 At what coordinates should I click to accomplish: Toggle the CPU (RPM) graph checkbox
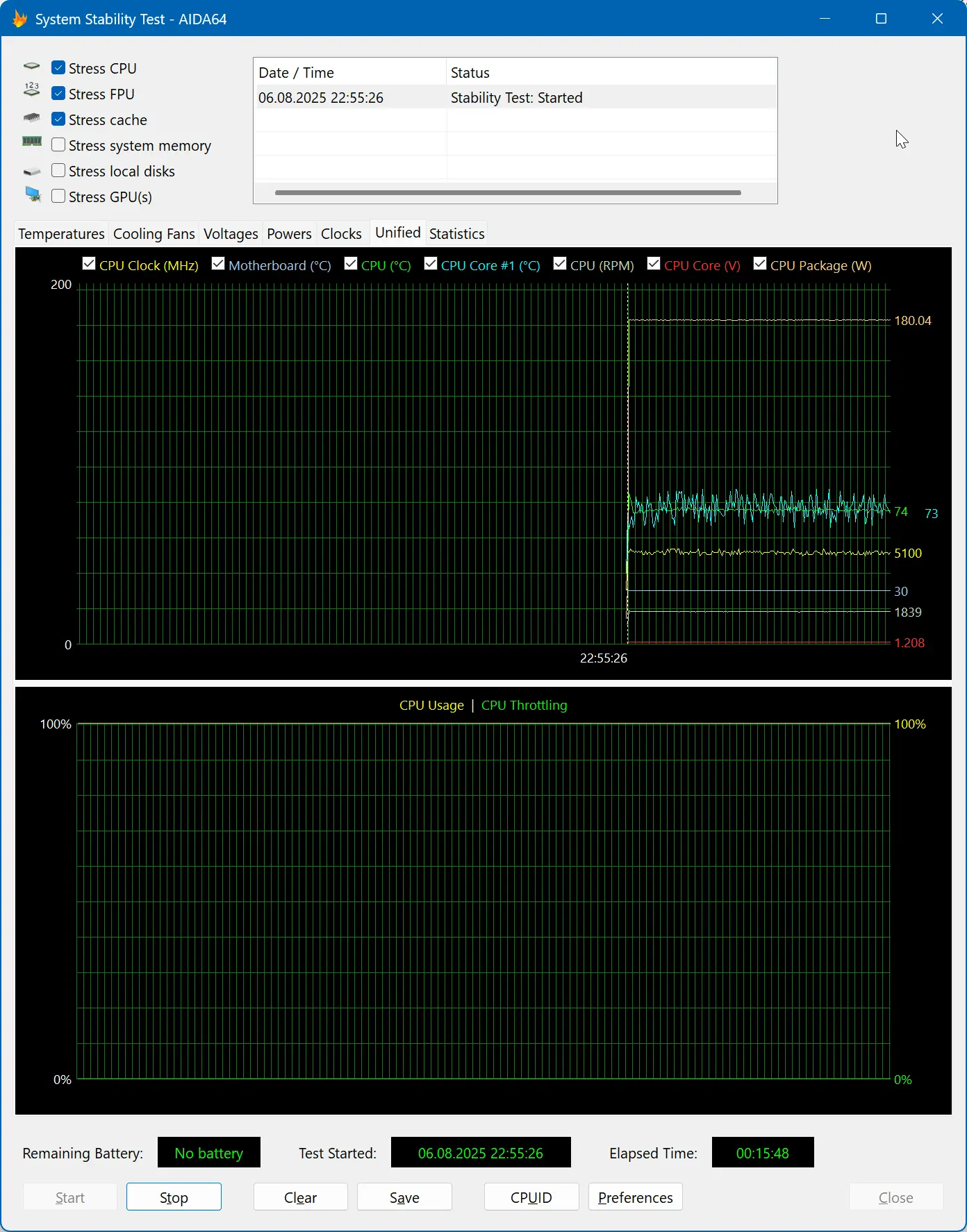click(560, 264)
